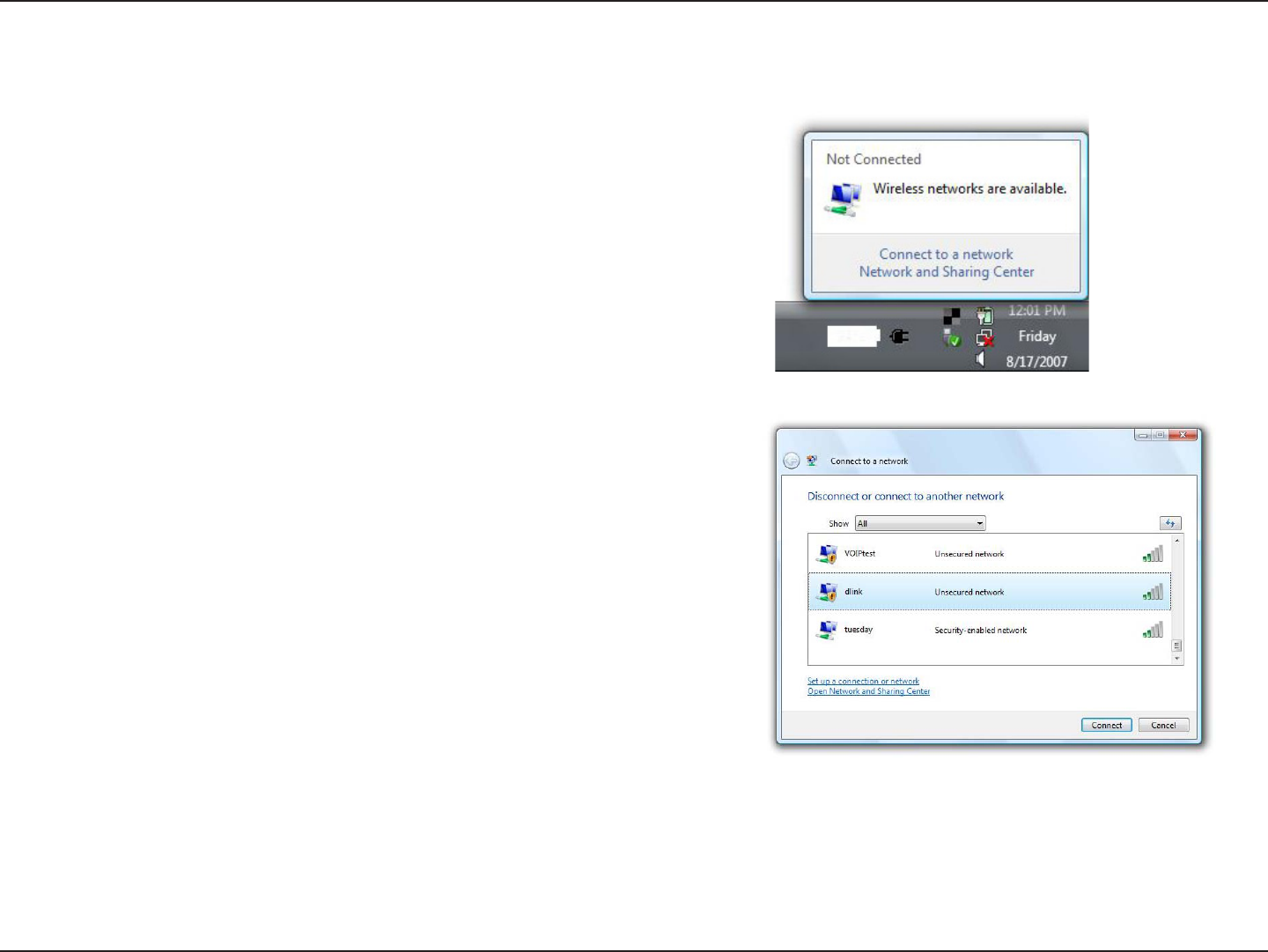Click the VOIPtest network icon

827,554
